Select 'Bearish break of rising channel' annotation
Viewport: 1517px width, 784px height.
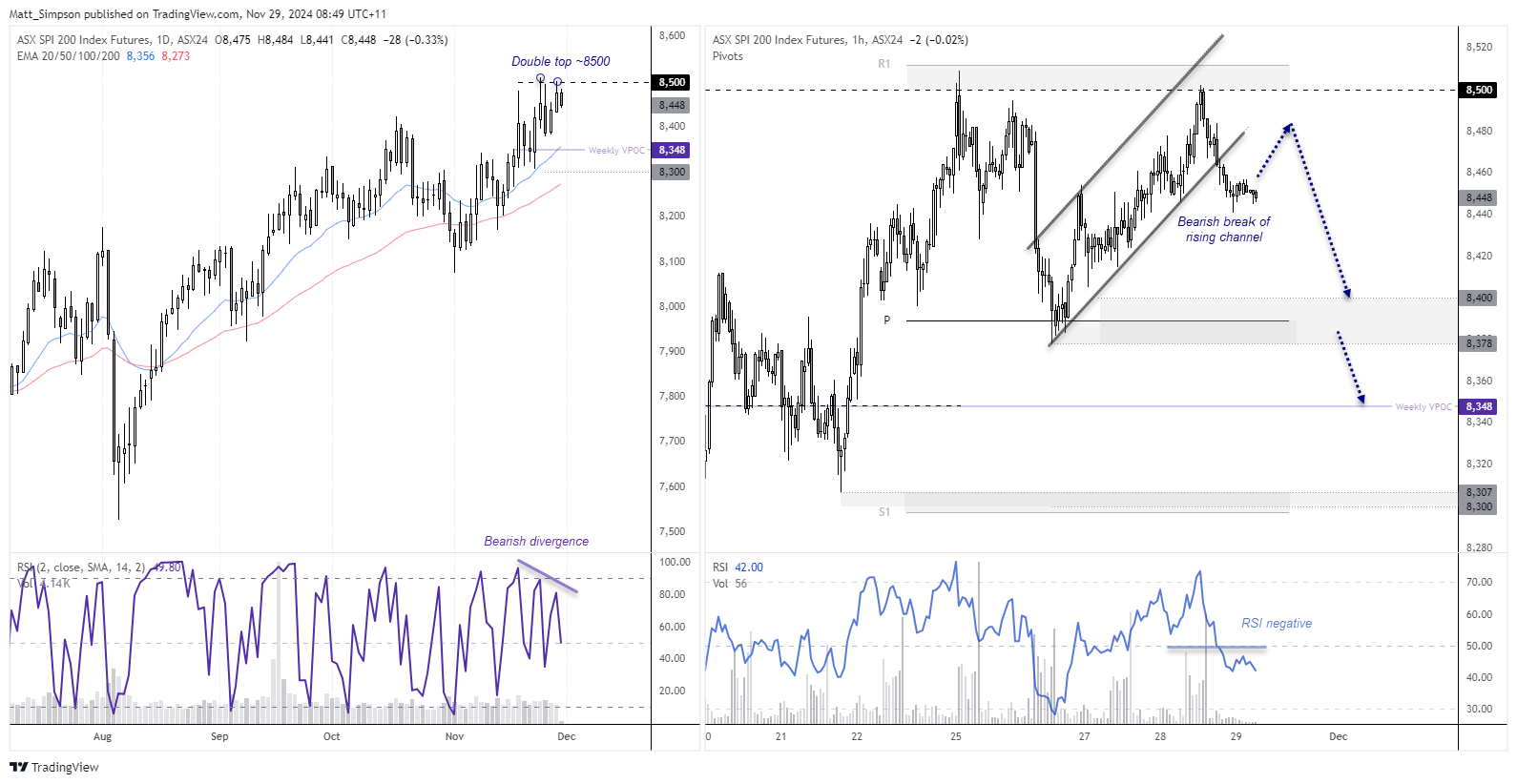point(1224,229)
